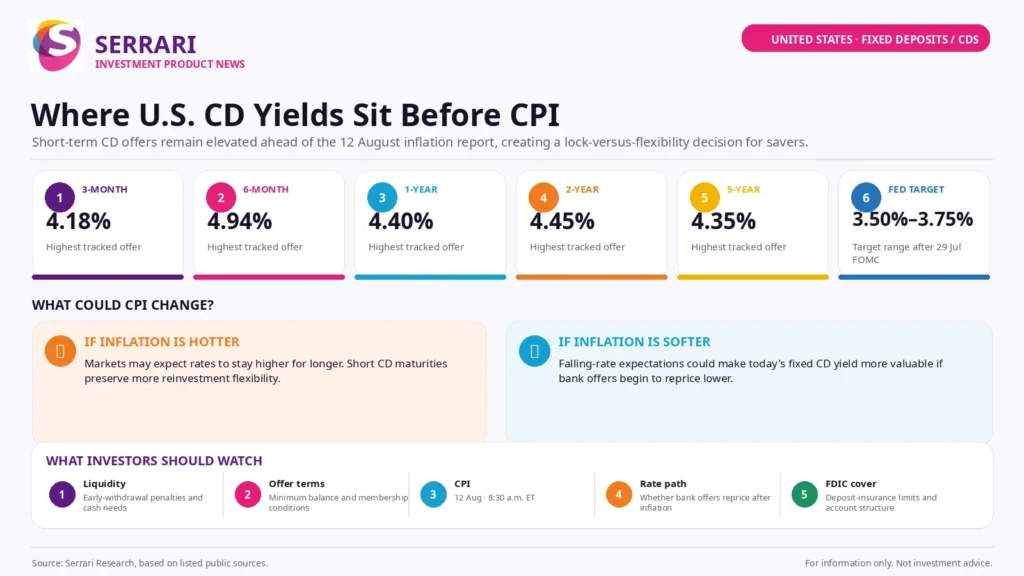The image size is (1024, 576).
Task: Select the pink number 2 circle for 6-Month
Action: pos(221,197)
